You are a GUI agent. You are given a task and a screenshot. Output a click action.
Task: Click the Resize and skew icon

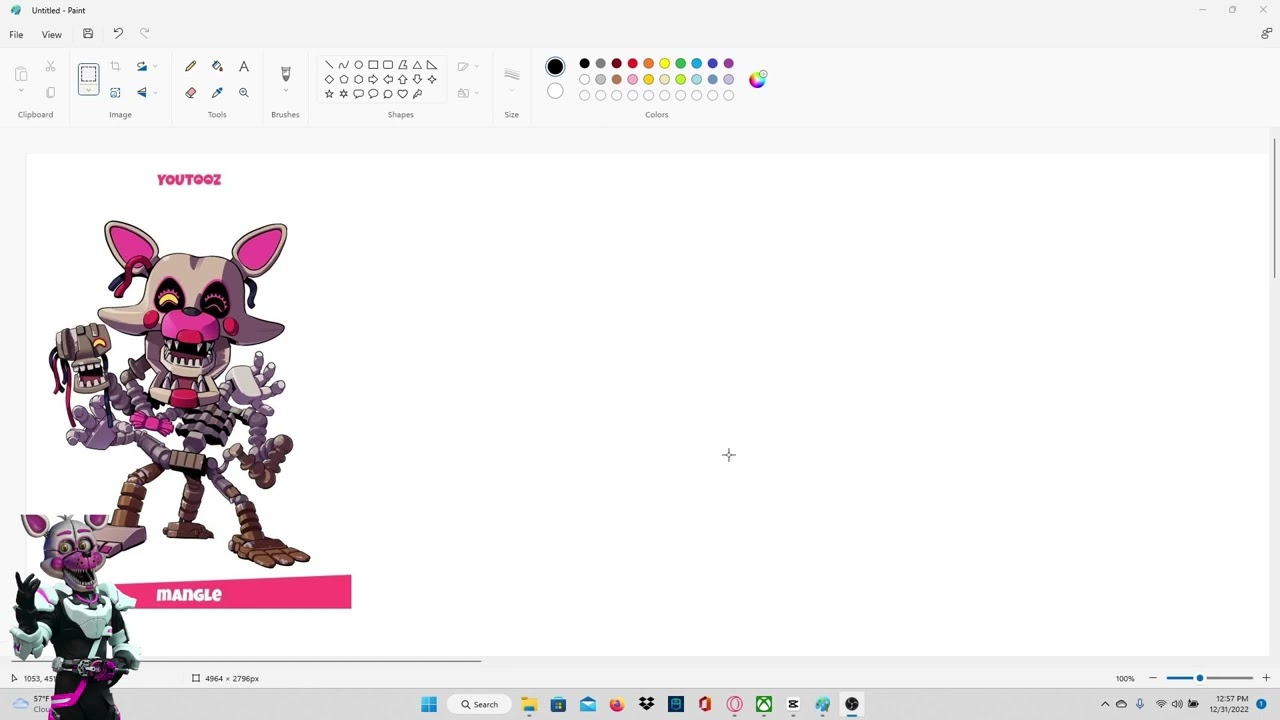115,92
